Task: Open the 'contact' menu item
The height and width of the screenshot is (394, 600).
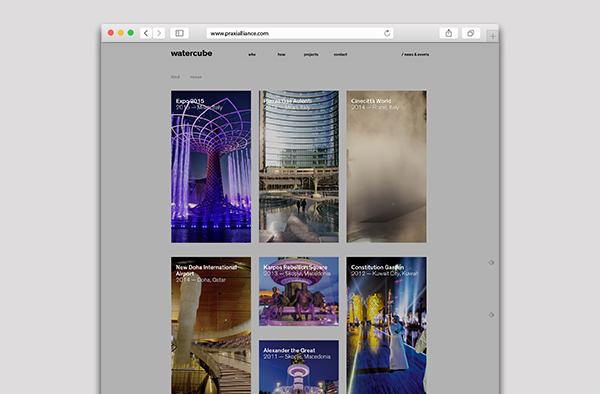Action: (x=340, y=54)
